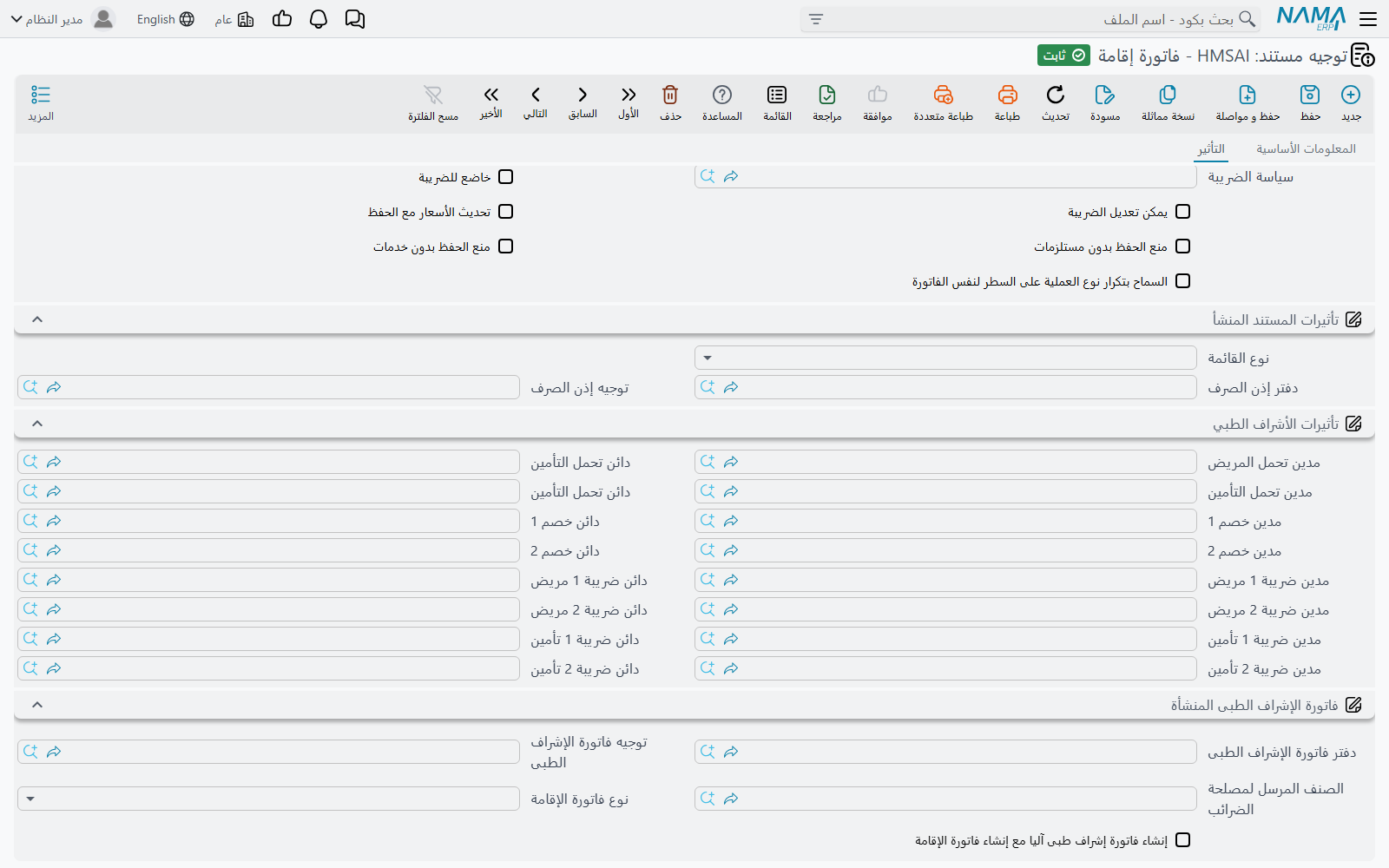Toggle يمكن تعديل الضريبة checkbox
The image size is (1389, 868).
tap(1182, 212)
